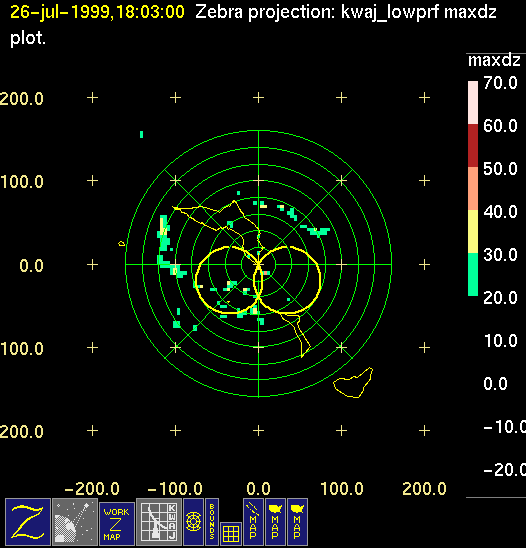Click the rightmost US-shaped MAP icon

[297, 522]
